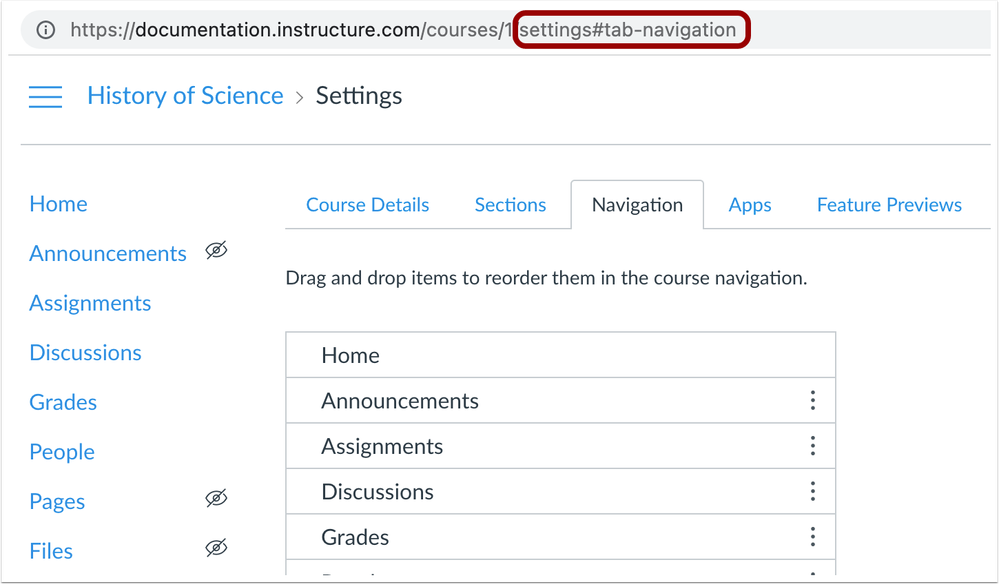This screenshot has height=584, width=999.
Task: Click the browser URL address field
Action: coord(400,30)
